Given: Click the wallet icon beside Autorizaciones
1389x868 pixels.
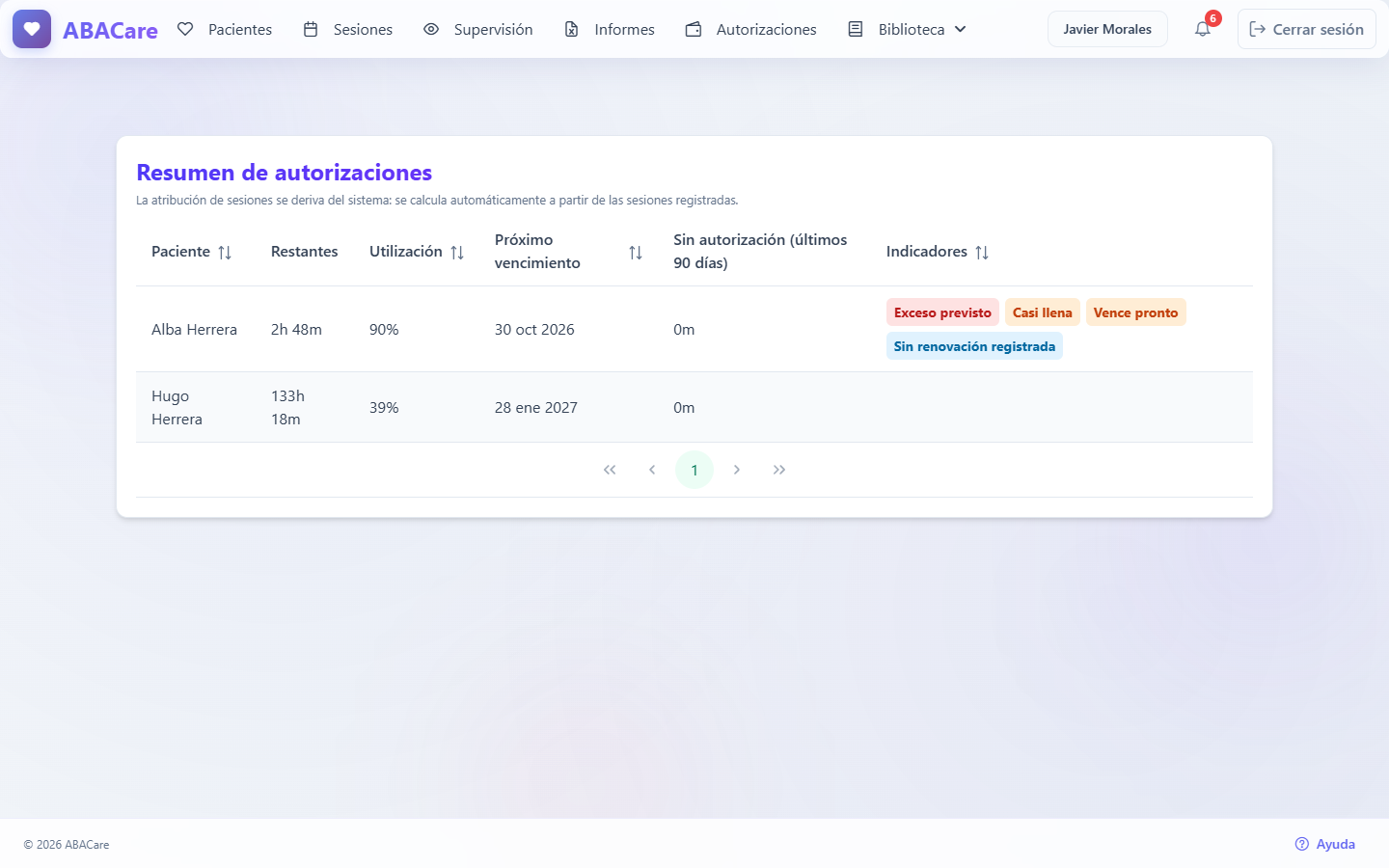Looking at the screenshot, I should coord(694,29).
